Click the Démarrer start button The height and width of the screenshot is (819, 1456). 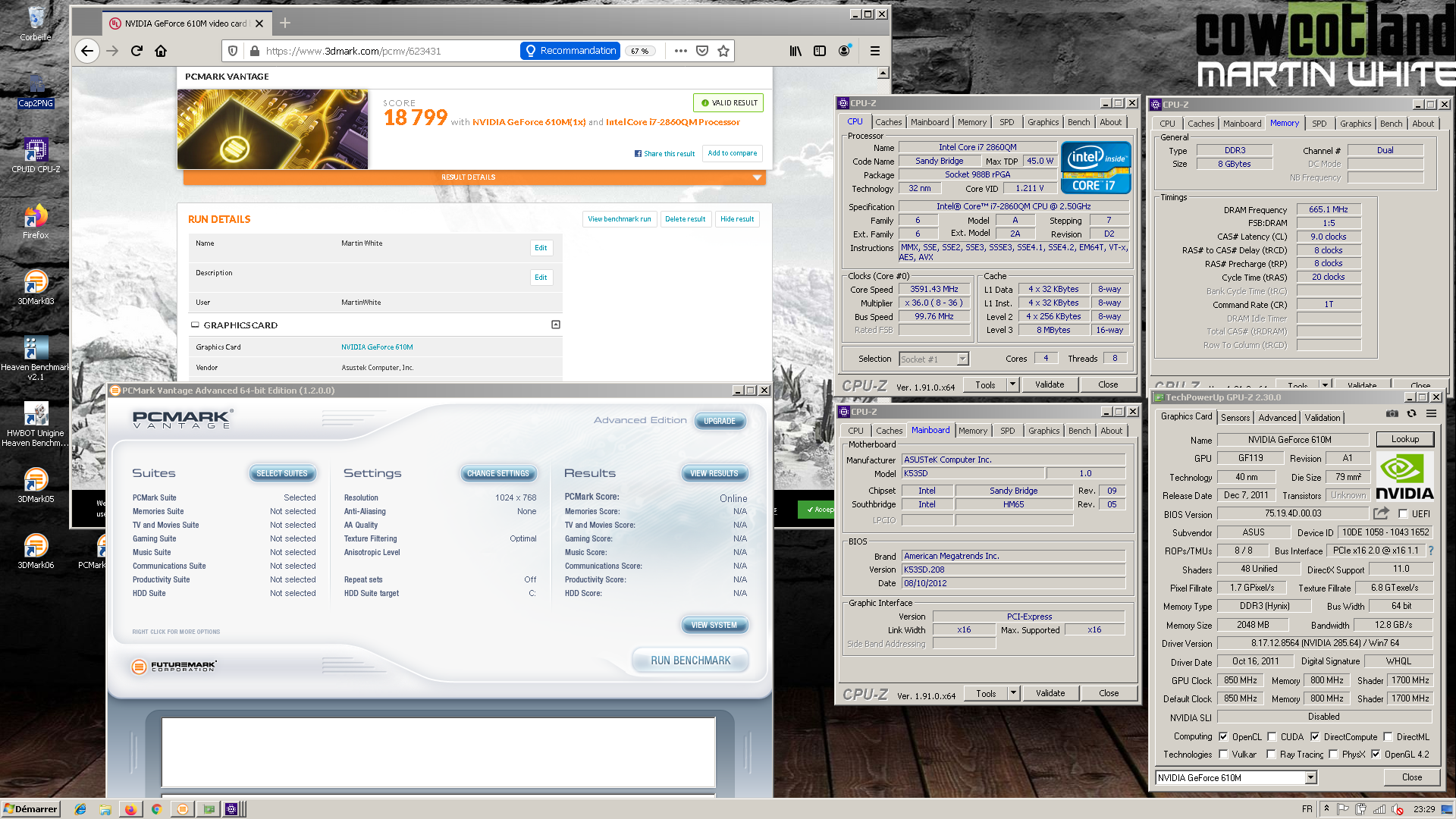pos(30,809)
